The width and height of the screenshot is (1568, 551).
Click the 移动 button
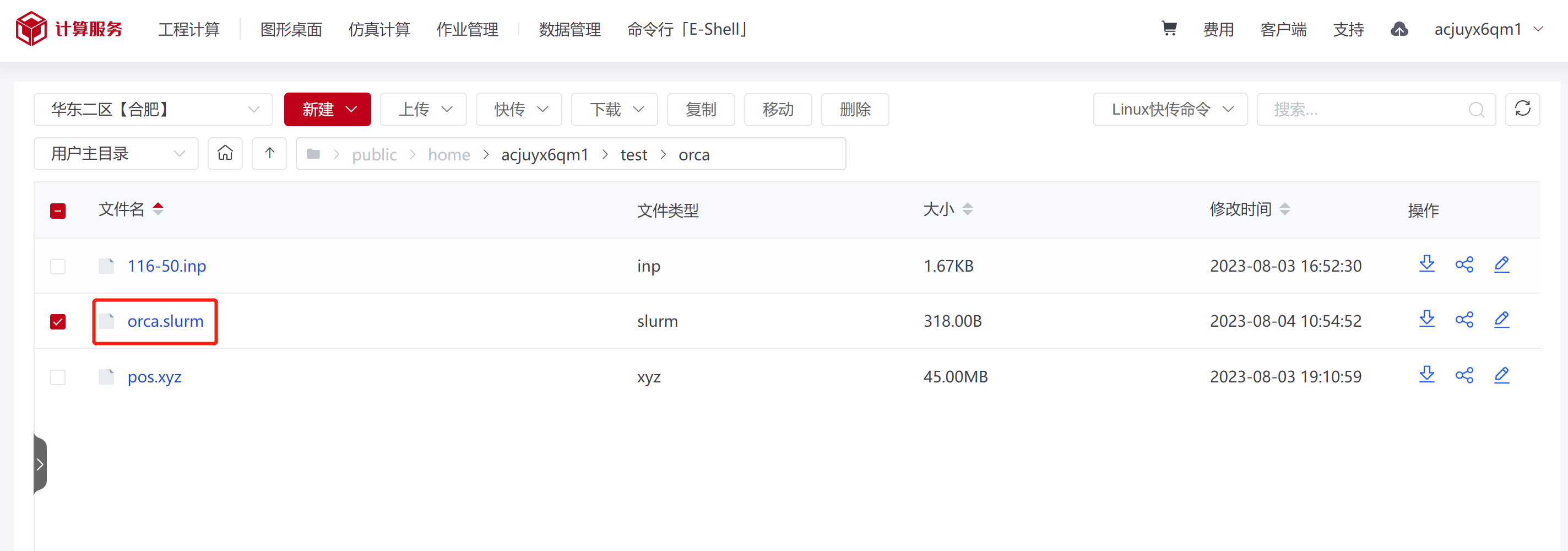[778, 110]
